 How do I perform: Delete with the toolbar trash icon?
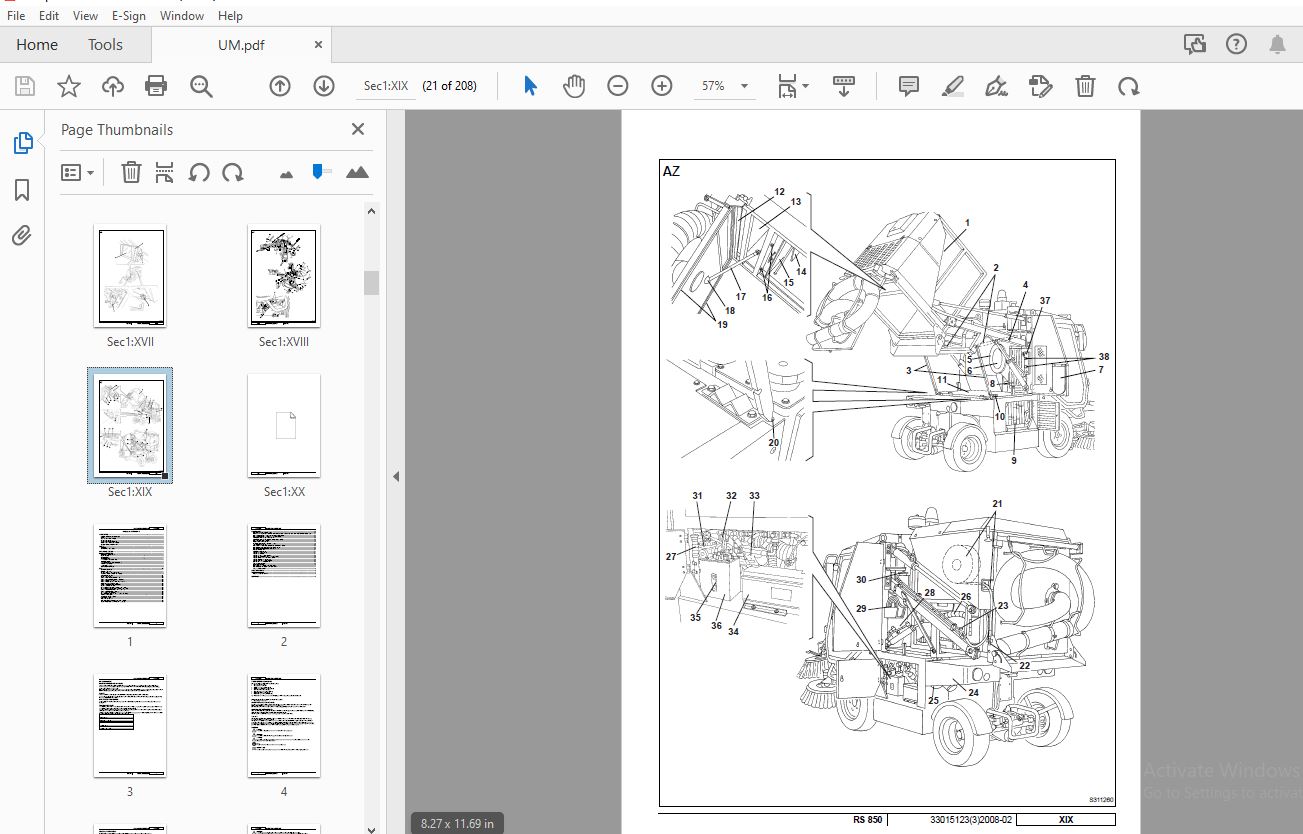pyautogui.click(x=1085, y=86)
